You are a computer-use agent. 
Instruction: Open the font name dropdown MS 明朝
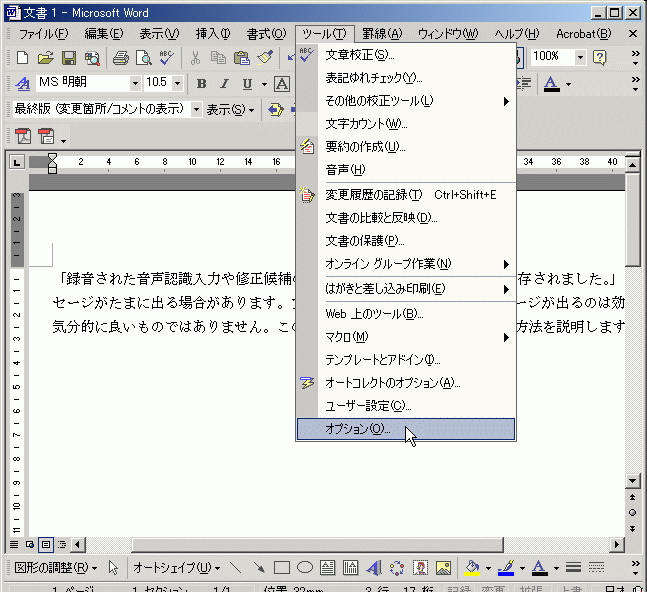[x=135, y=83]
